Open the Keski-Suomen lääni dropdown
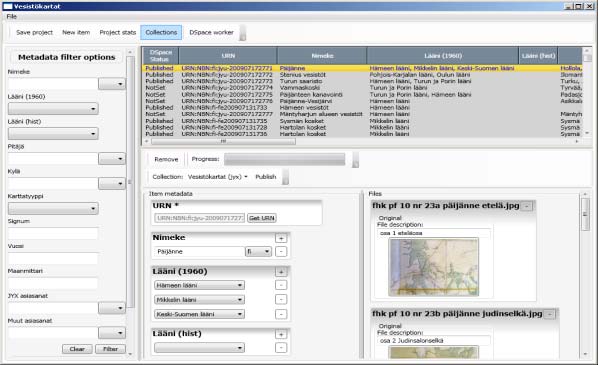598x365 pixels. click(199, 314)
